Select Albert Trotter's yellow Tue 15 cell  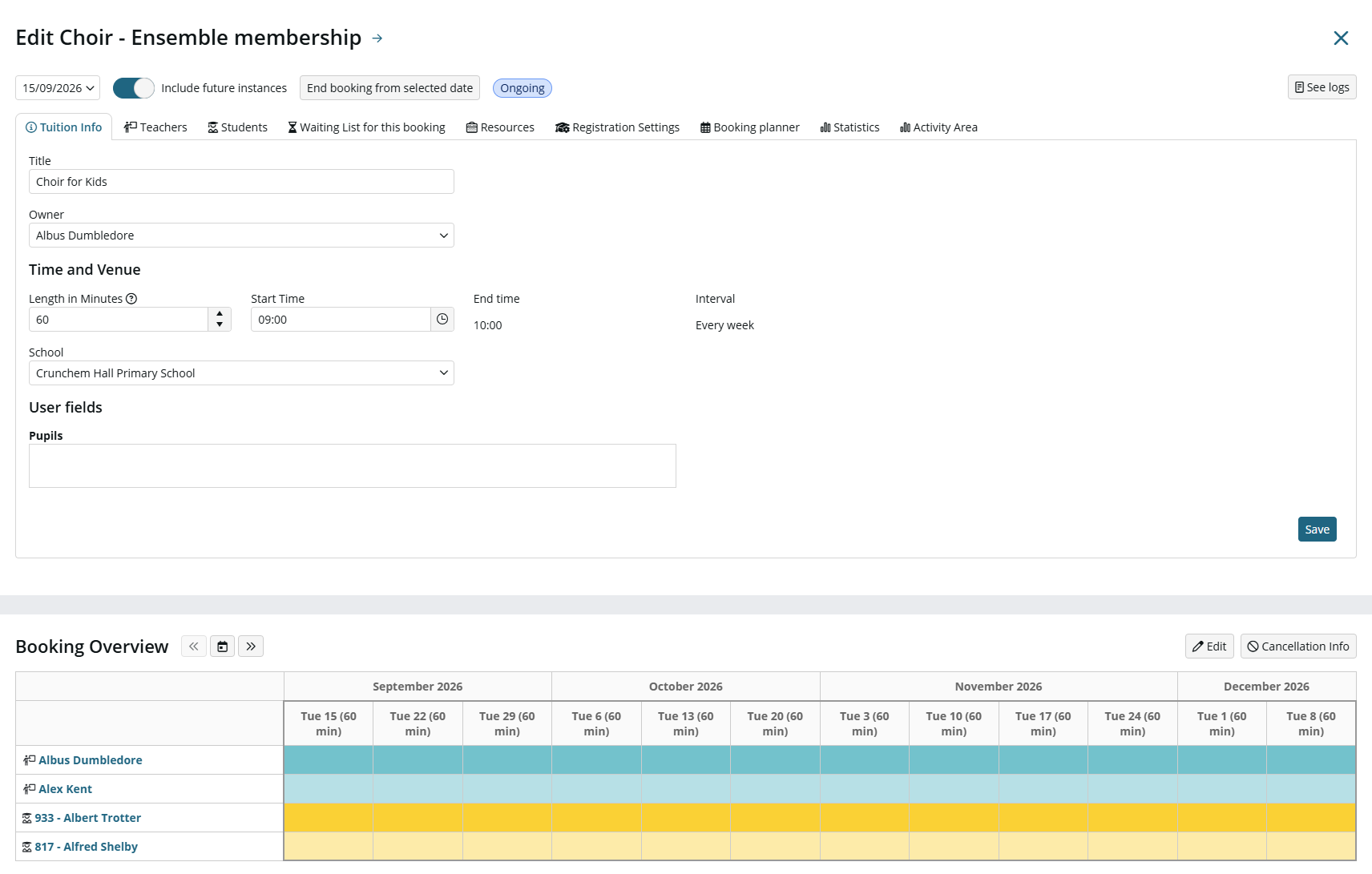[x=329, y=818]
